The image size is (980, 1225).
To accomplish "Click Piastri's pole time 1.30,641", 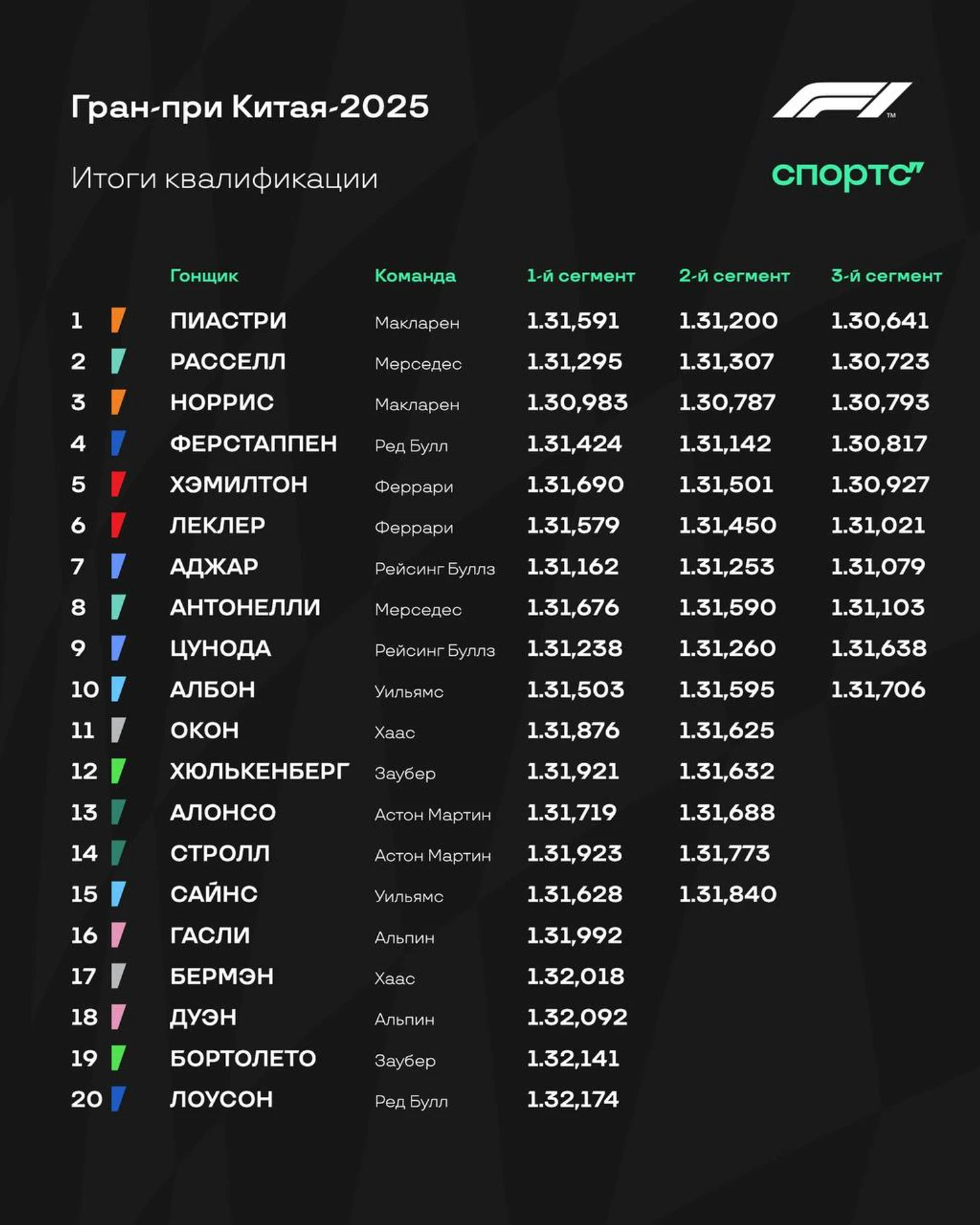I will click(880, 320).
